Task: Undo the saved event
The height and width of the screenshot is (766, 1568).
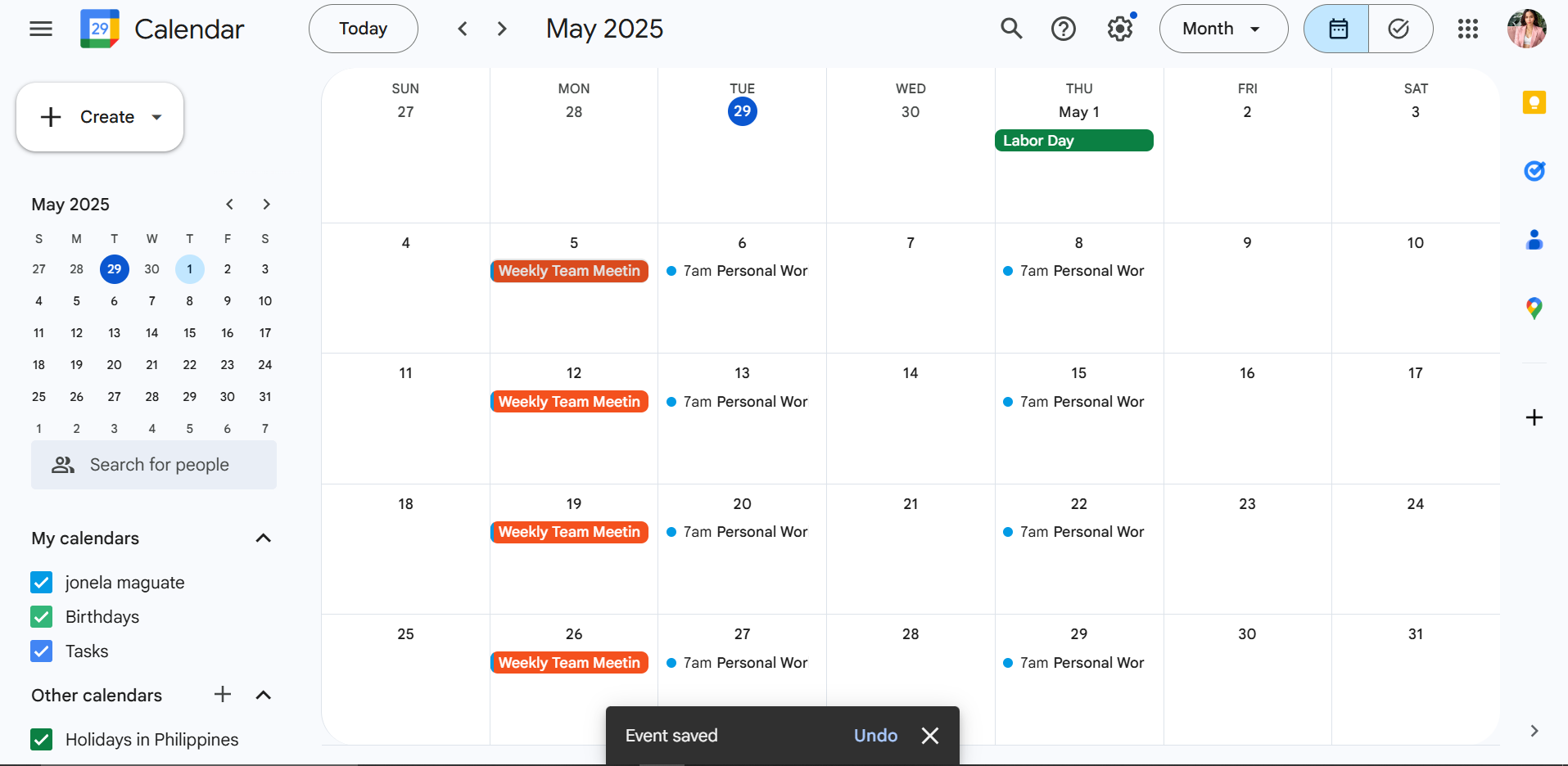Action: [875, 736]
